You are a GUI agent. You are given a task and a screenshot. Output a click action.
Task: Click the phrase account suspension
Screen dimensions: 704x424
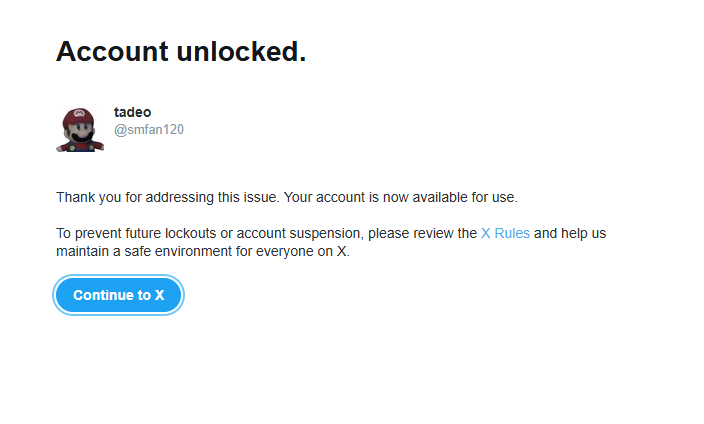[298, 234]
